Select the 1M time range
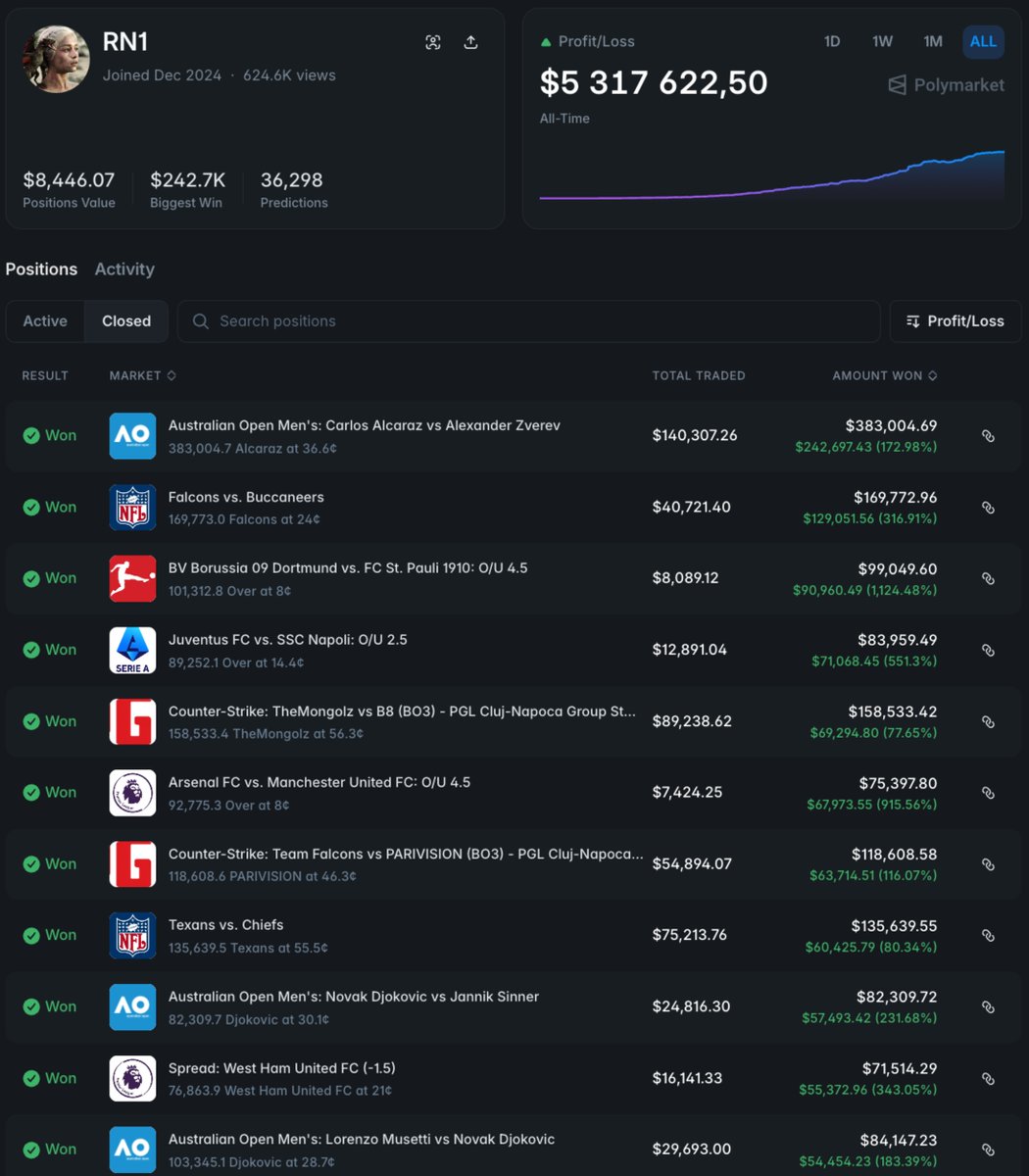The image size is (1029, 1176). tap(933, 41)
